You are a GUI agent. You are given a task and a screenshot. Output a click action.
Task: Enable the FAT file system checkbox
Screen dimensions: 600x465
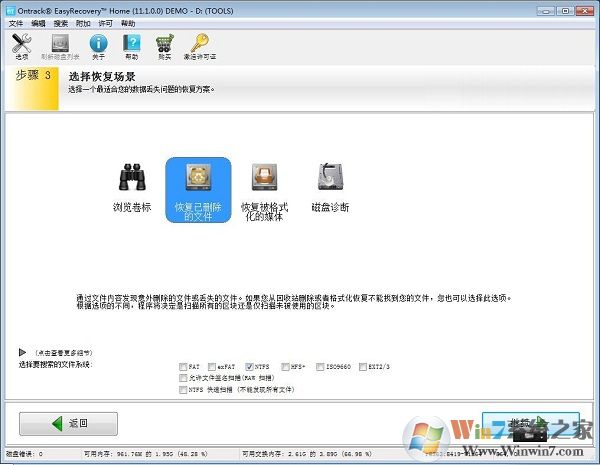click(182, 367)
